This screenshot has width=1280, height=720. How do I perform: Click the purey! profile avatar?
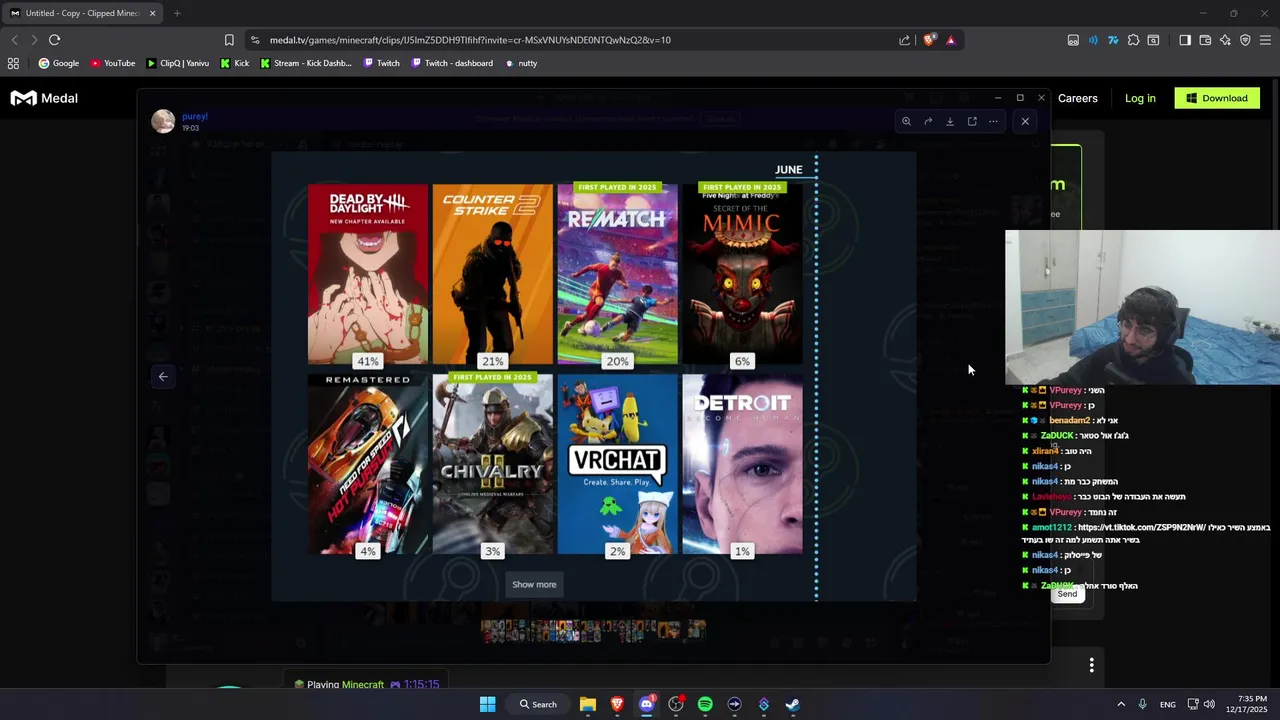163,121
